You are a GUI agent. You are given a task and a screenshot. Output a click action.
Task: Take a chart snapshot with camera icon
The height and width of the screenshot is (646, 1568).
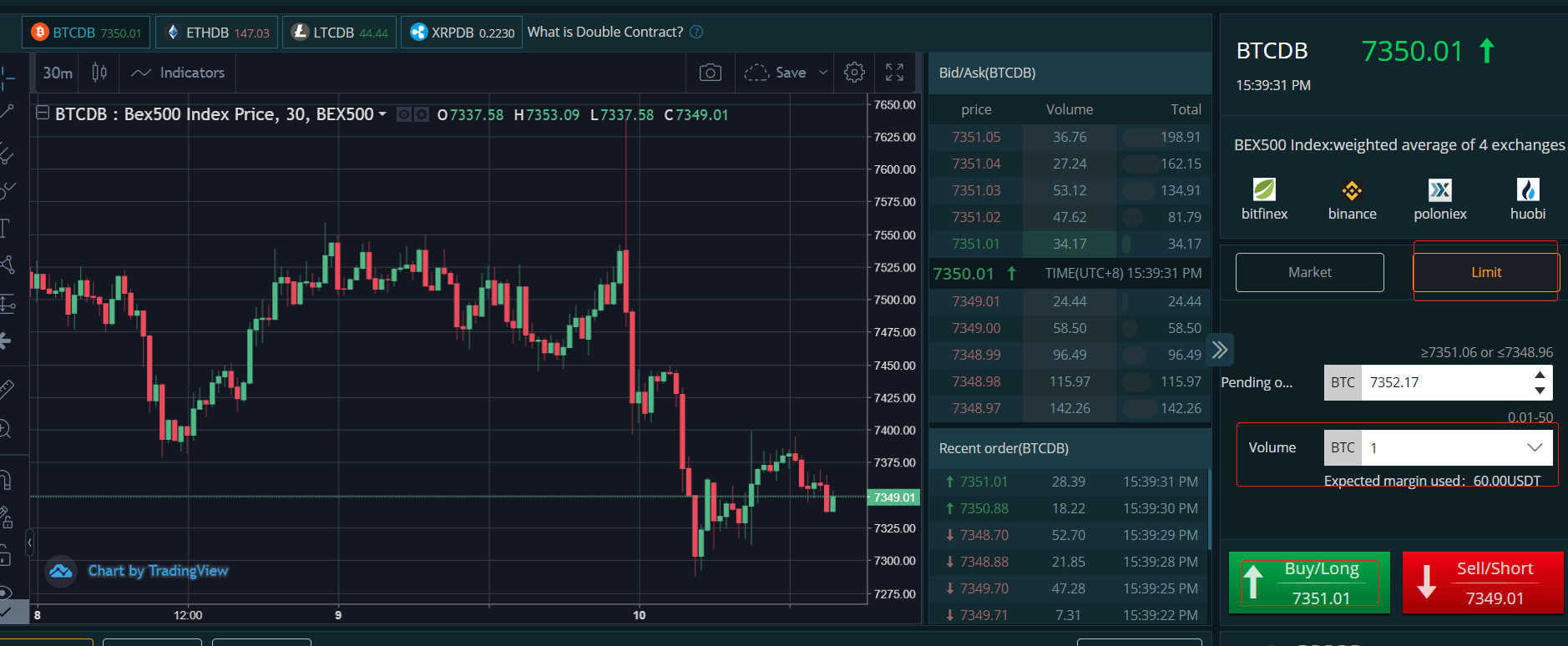pos(711,73)
